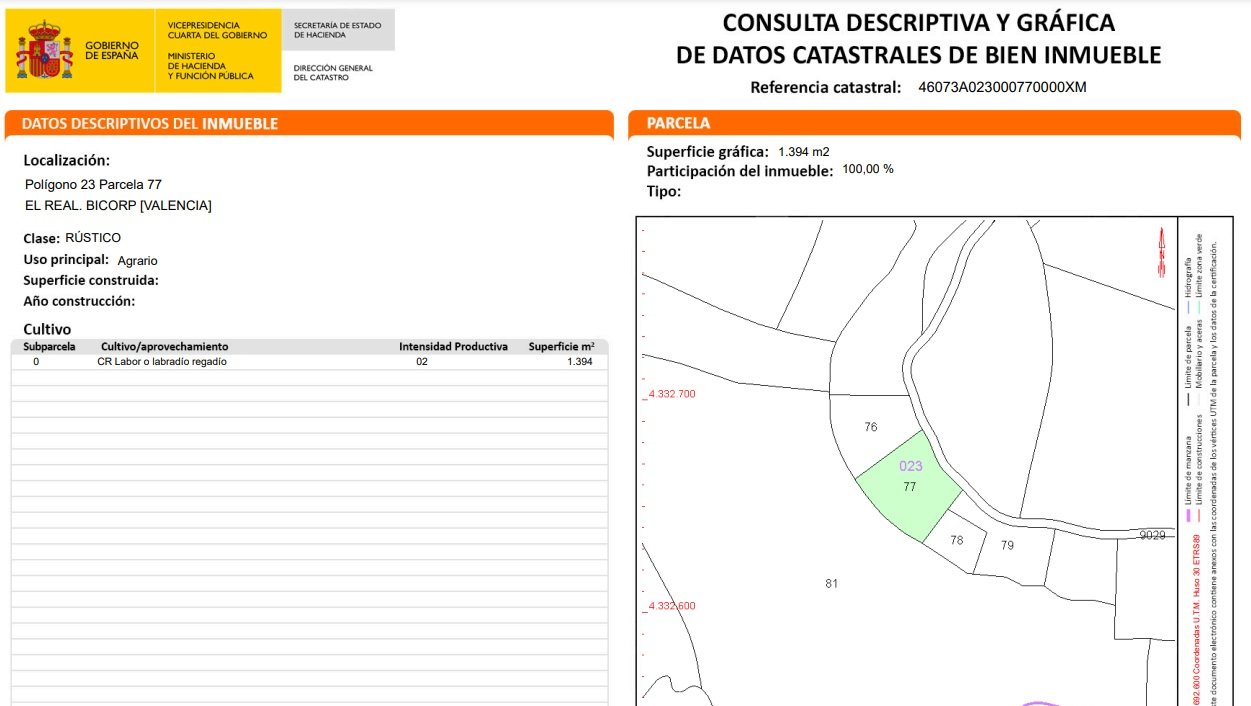Click the 'Intensidad Productiva' column header
Viewport: 1251px width, 706px height.
(453, 347)
